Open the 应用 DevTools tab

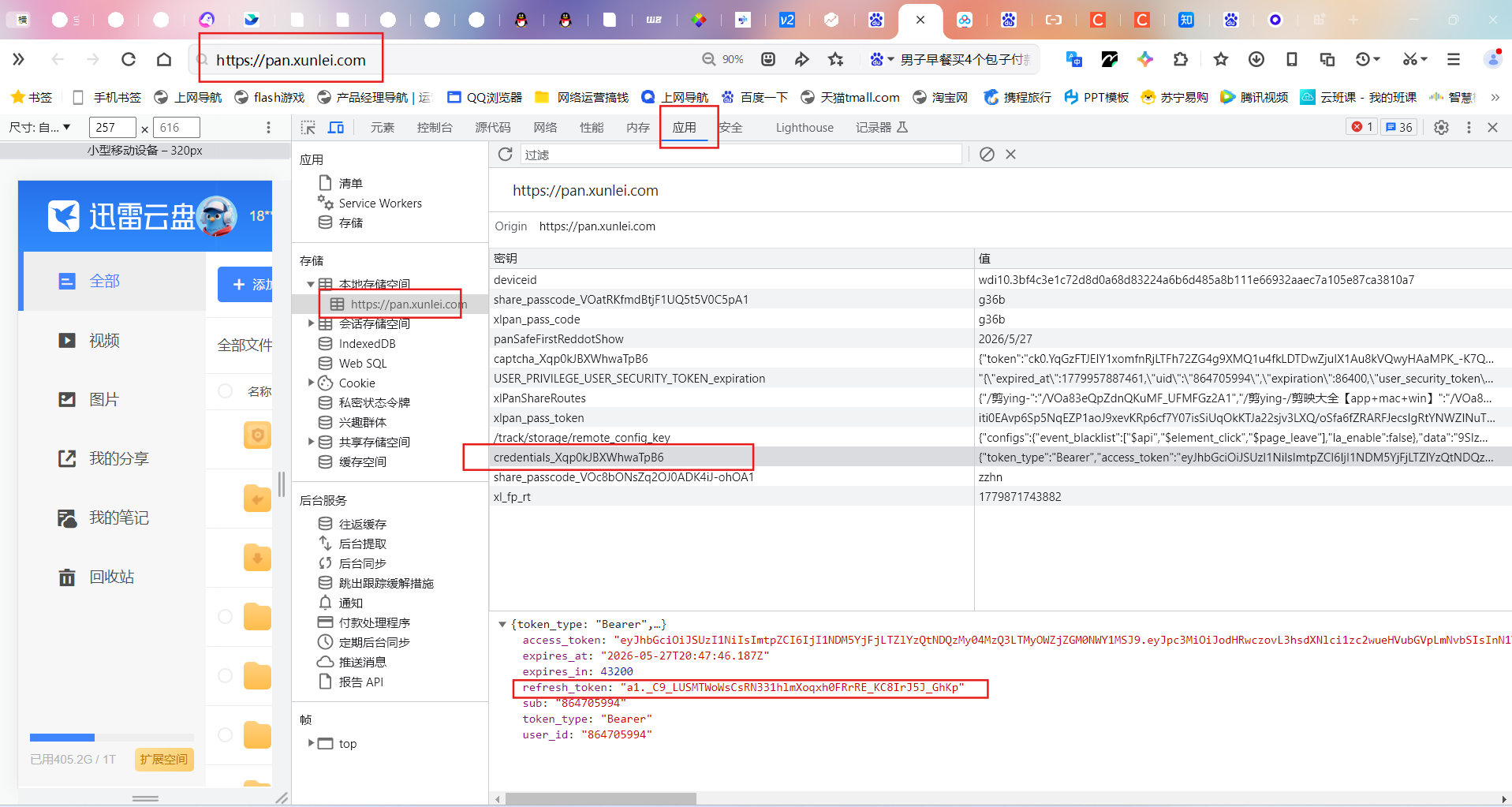point(684,127)
